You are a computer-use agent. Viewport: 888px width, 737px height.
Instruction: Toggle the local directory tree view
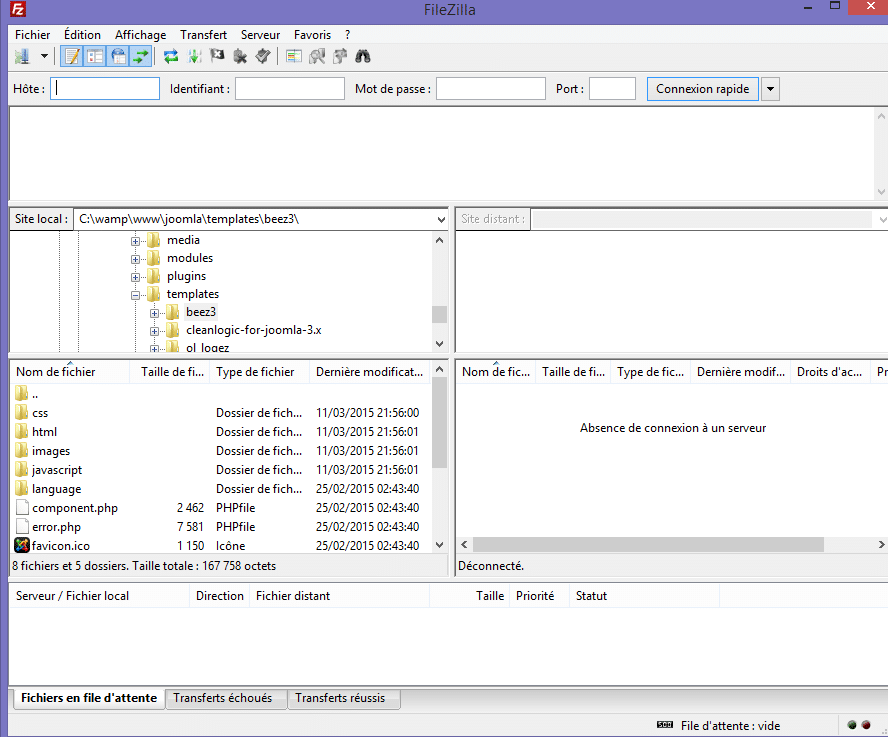pyautogui.click(x=95, y=56)
